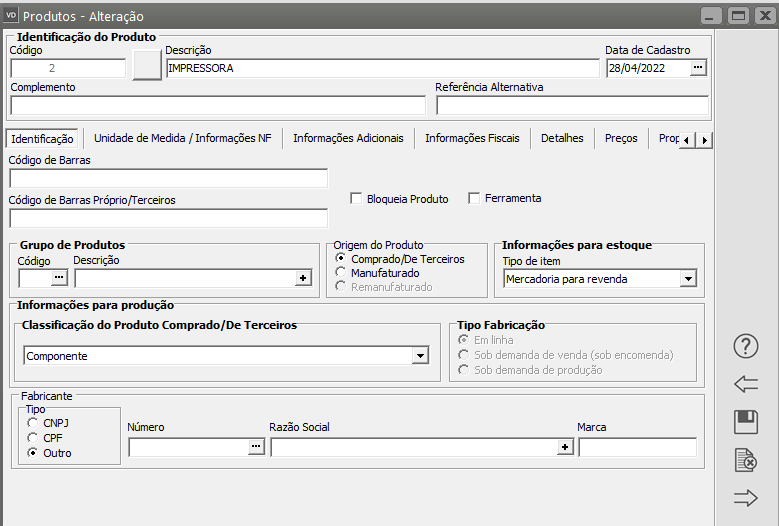This screenshot has width=779, height=526.
Task: Choose CNPJ as manufacturer type
Action: 33,423
